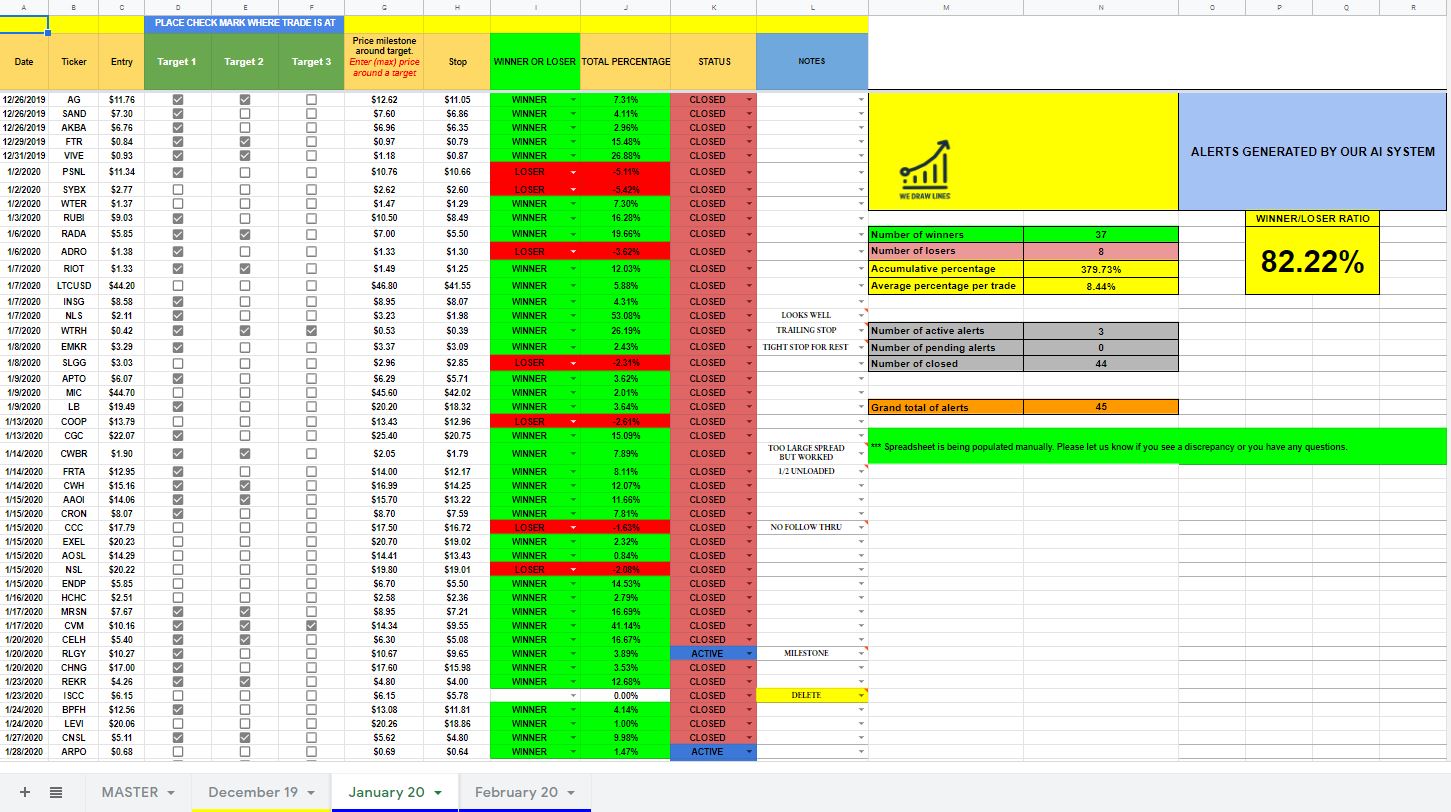Open the DELETE notes dropdown for ISCC

(x=861, y=695)
